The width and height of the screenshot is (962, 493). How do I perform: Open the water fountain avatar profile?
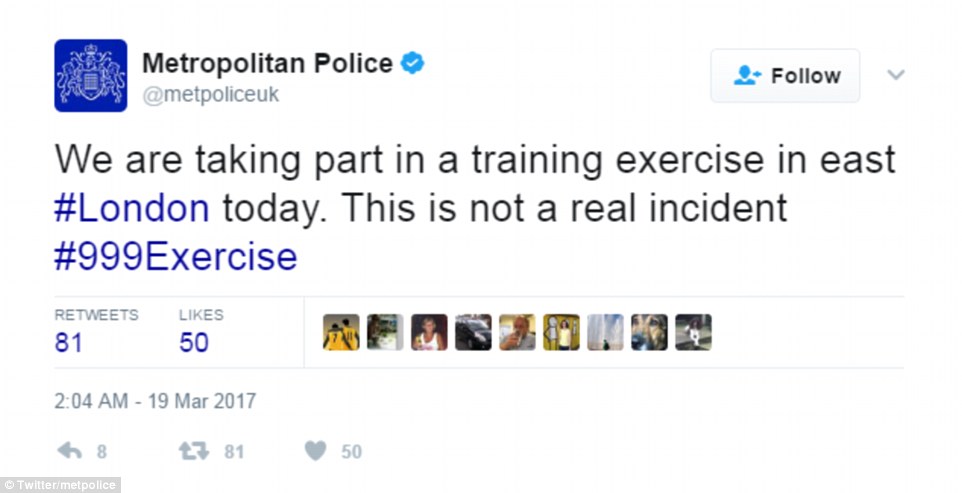click(605, 332)
